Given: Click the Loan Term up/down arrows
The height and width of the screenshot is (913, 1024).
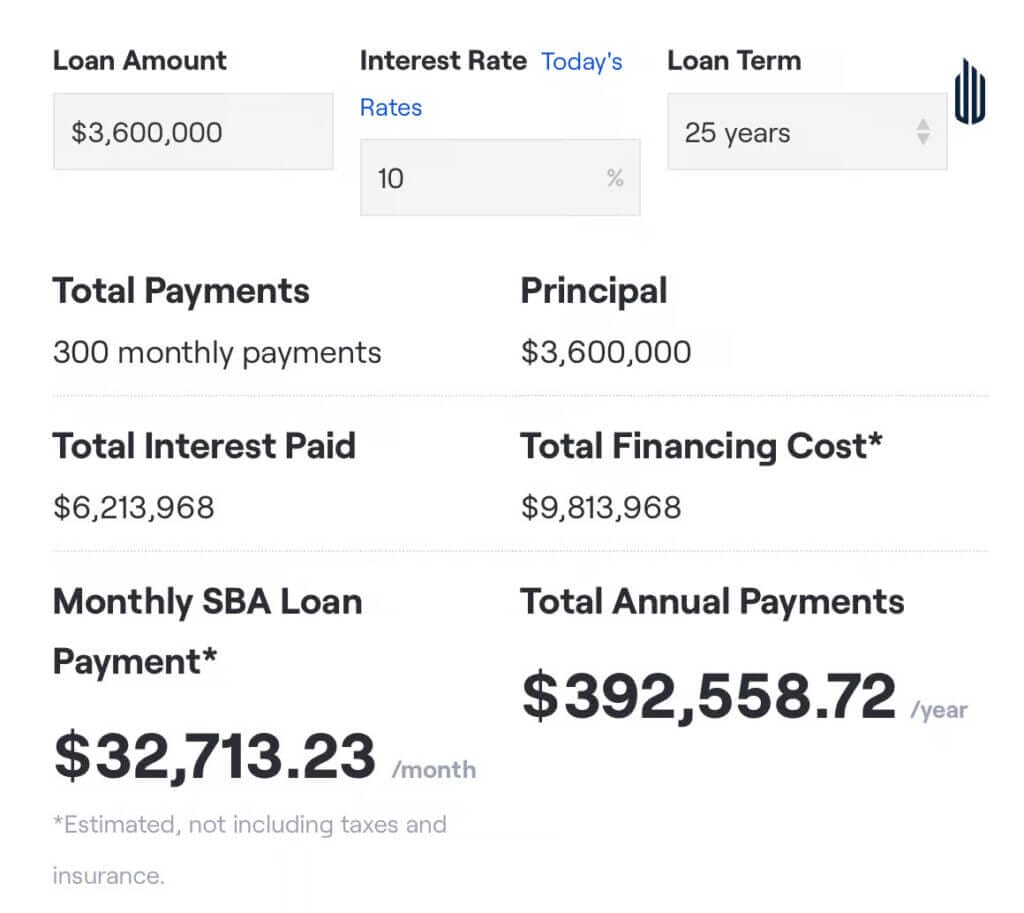Looking at the screenshot, I should click(923, 131).
